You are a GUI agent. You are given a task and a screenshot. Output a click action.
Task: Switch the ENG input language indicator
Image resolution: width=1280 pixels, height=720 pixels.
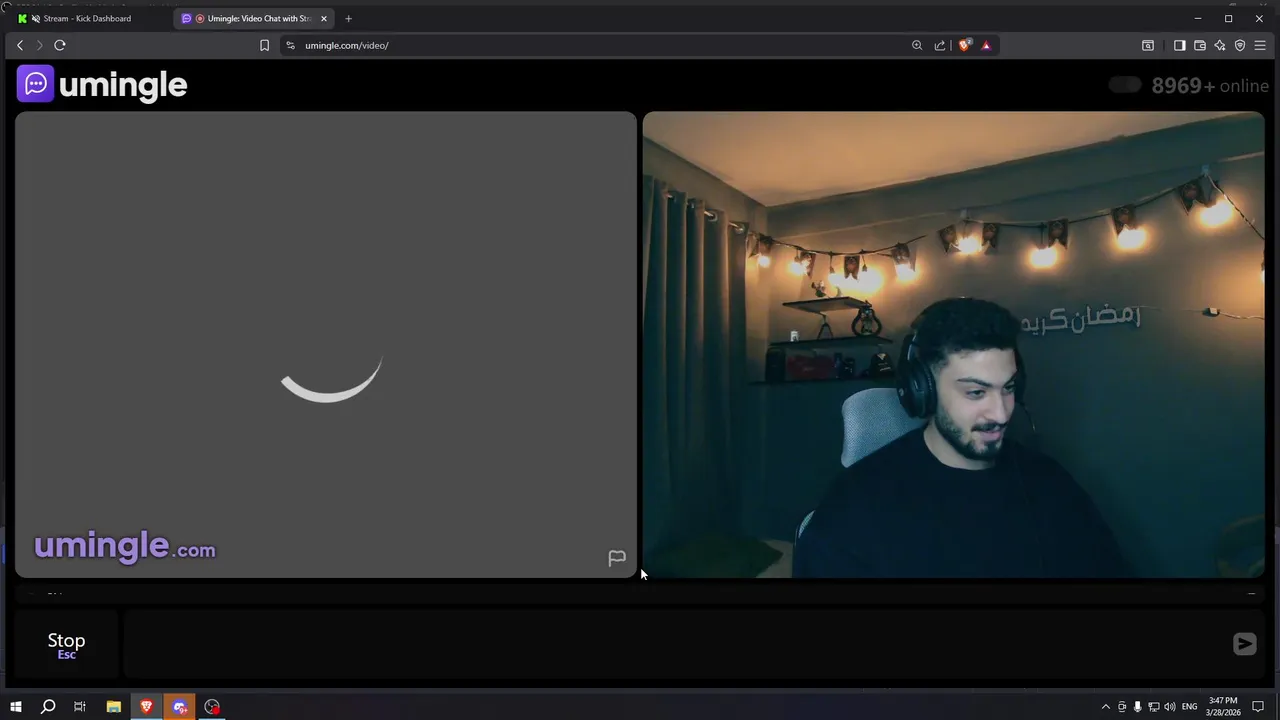[x=1189, y=707]
